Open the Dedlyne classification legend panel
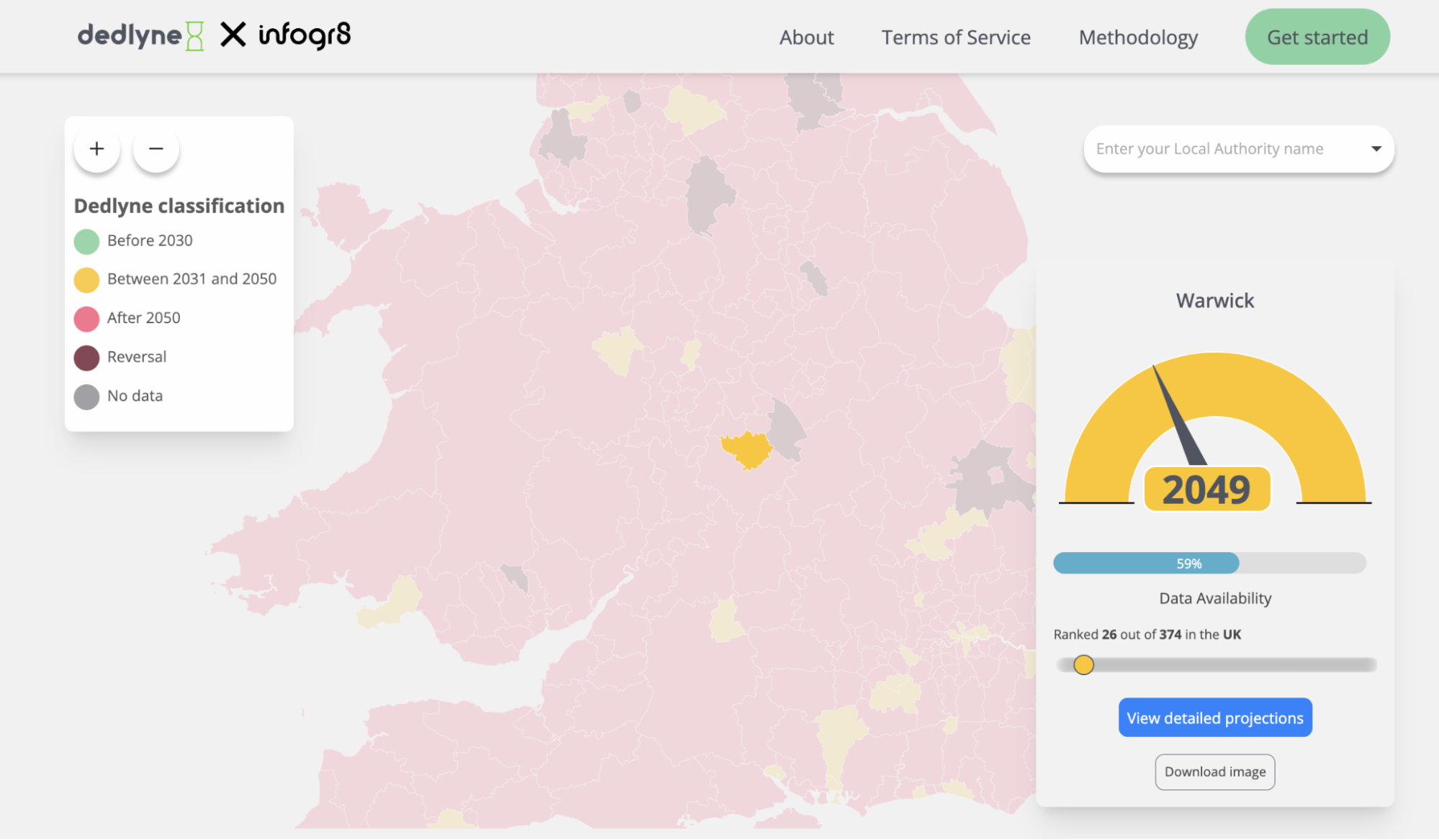Screen dimensions: 1439x840 [x=179, y=206]
